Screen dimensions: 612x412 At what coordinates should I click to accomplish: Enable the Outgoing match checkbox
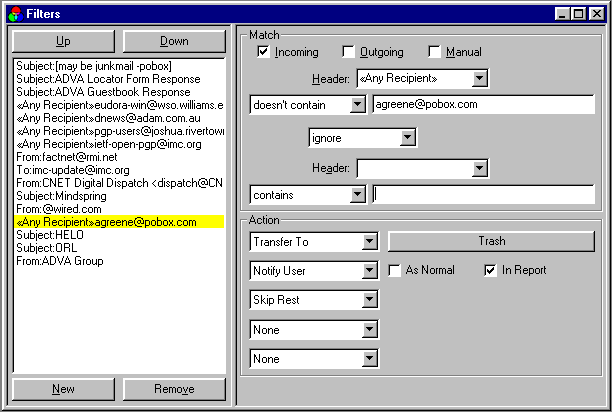point(349,52)
